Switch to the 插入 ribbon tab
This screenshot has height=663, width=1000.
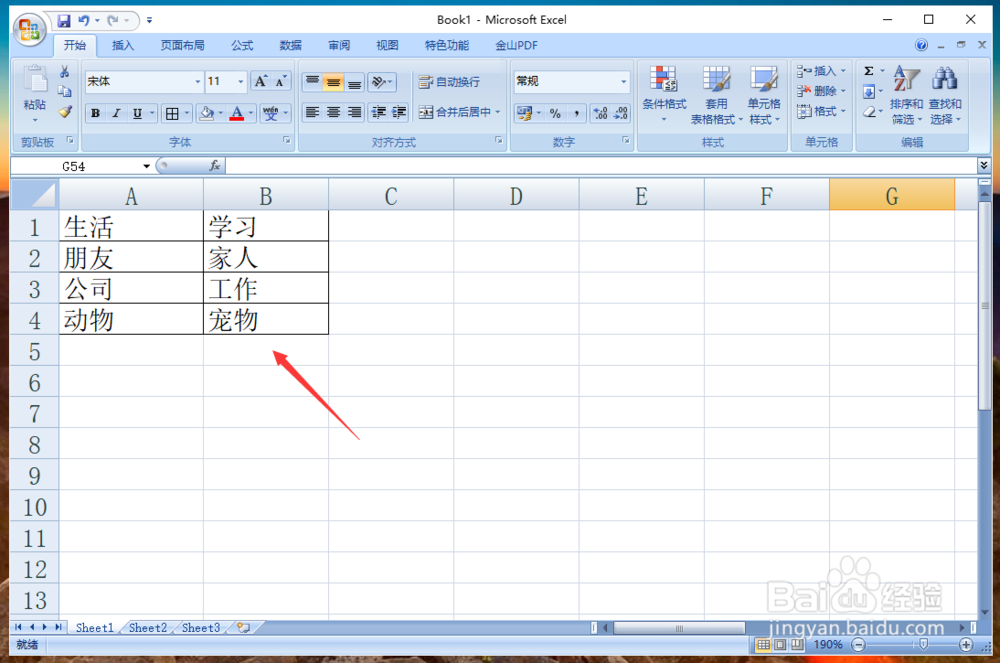[x=122, y=45]
